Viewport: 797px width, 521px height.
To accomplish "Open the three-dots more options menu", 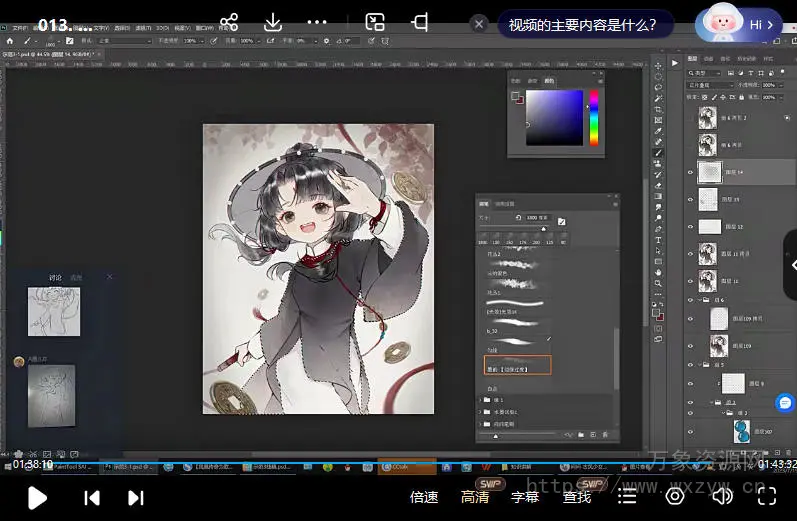I will coord(317,22).
